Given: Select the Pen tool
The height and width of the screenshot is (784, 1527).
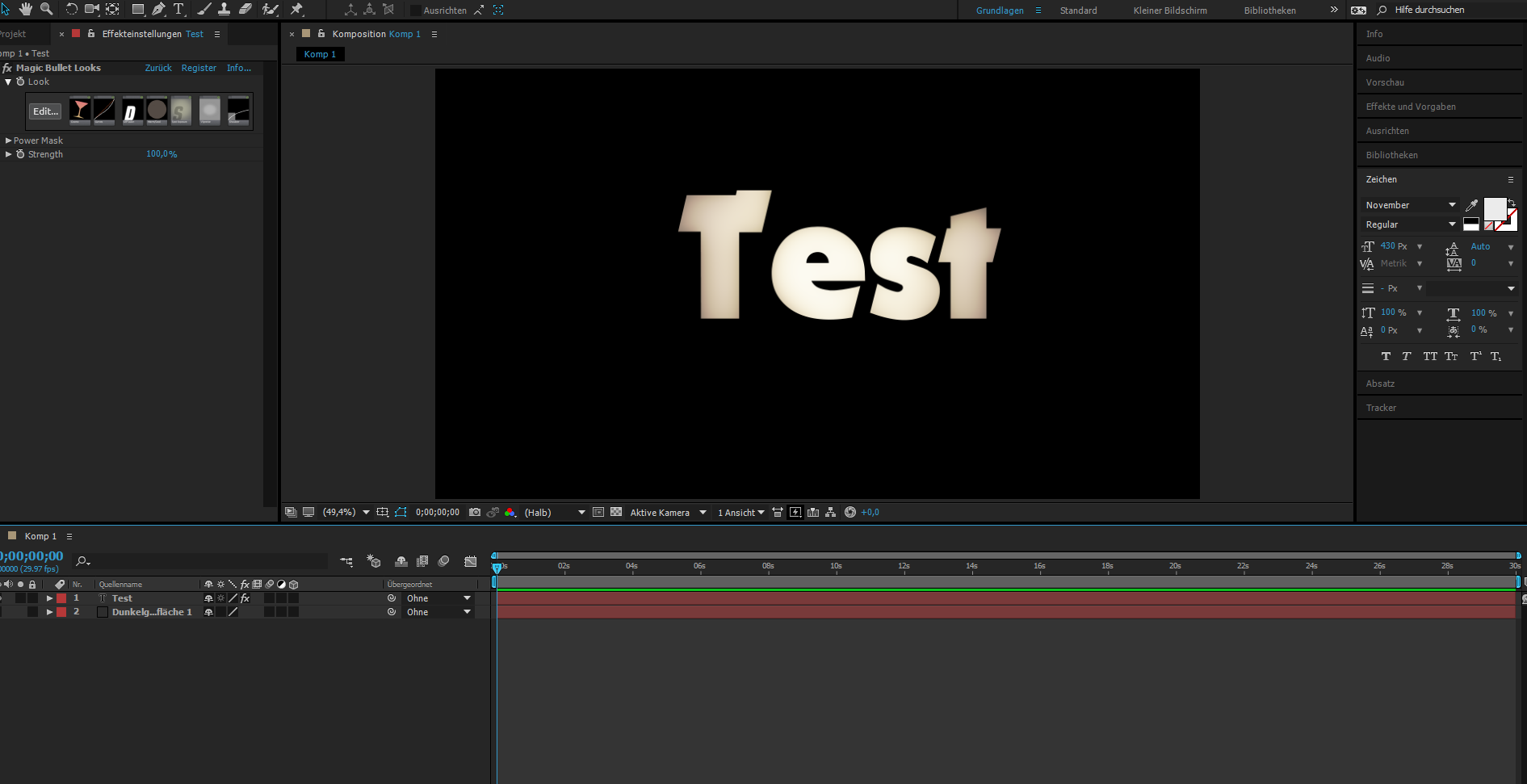Looking at the screenshot, I should point(158,10).
